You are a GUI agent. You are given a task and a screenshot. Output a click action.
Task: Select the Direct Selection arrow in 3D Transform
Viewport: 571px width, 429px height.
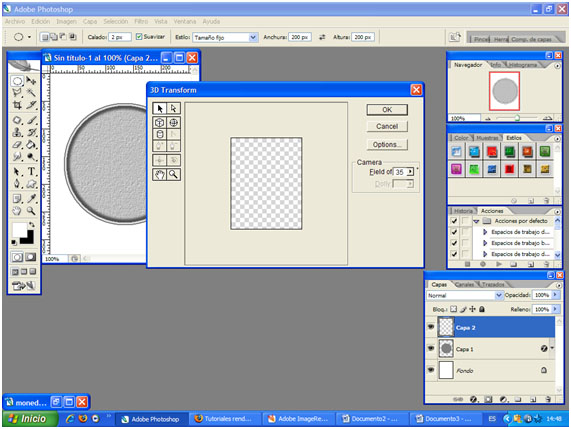click(x=173, y=108)
